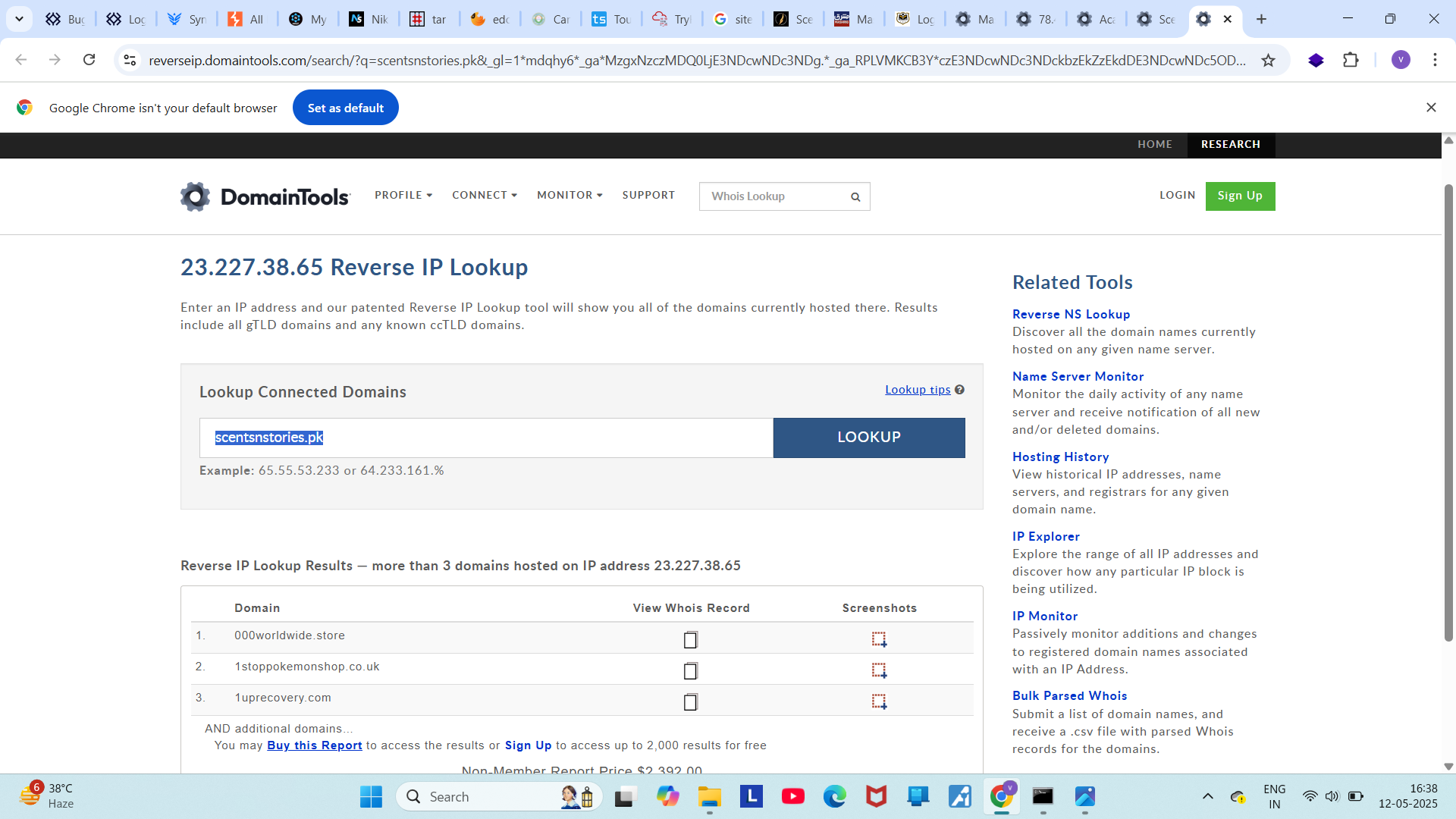Open Wi-Fi network settings in tray
1456x819 pixels.
tap(1310, 796)
